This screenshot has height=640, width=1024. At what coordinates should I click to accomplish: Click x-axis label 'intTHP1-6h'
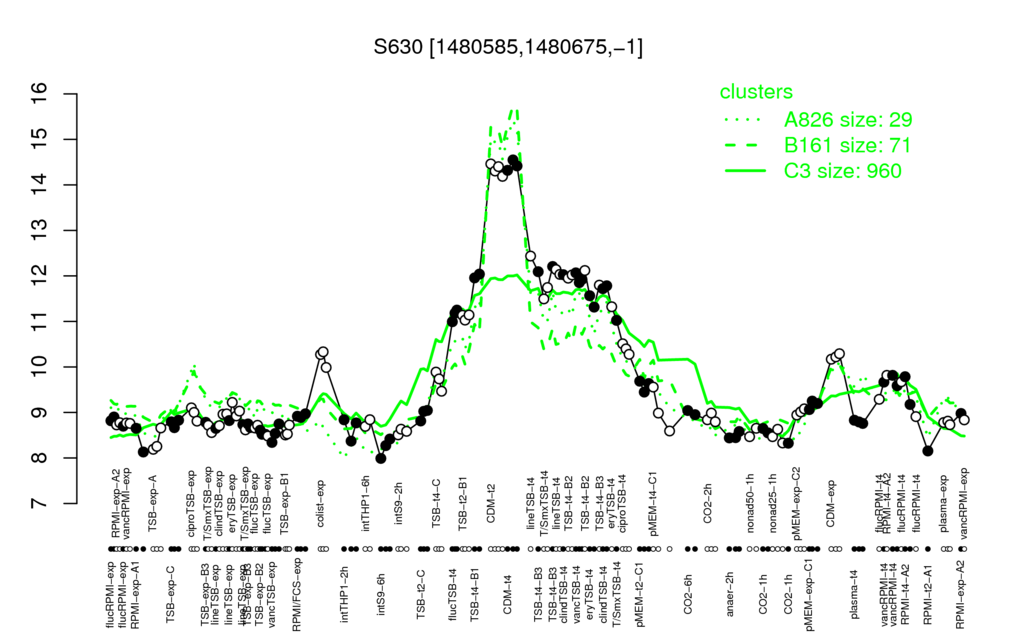click(366, 502)
